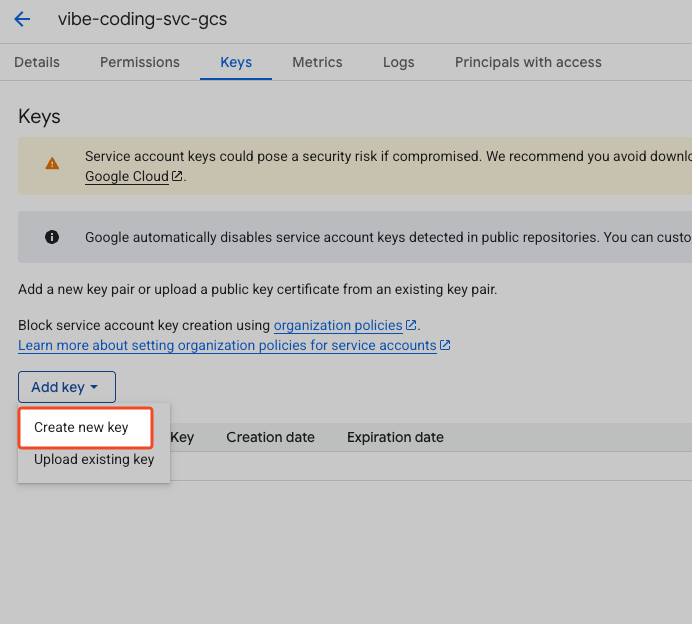Click the info icon in the gray banner
Viewport: 692px width, 624px height.
tap(52, 237)
